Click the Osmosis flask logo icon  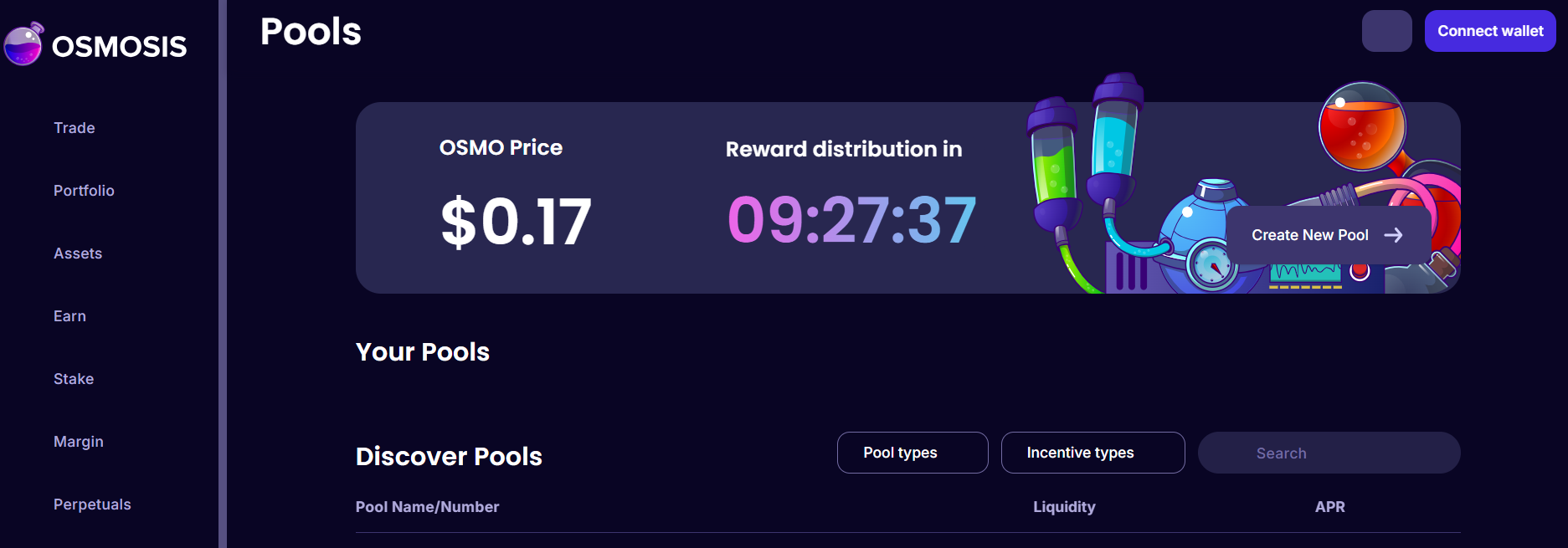23,44
